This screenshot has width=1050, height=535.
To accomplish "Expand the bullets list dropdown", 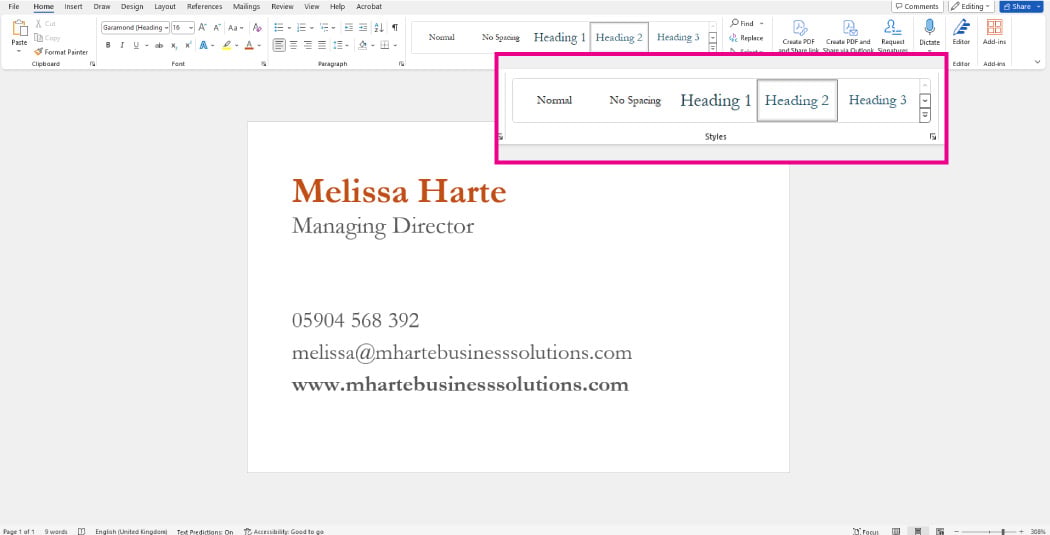I will pos(289,27).
